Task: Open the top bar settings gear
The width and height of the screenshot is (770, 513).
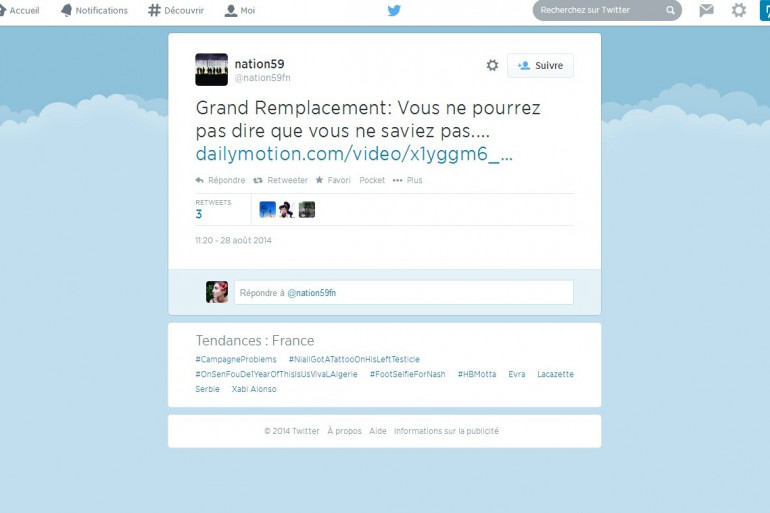Action: point(739,10)
